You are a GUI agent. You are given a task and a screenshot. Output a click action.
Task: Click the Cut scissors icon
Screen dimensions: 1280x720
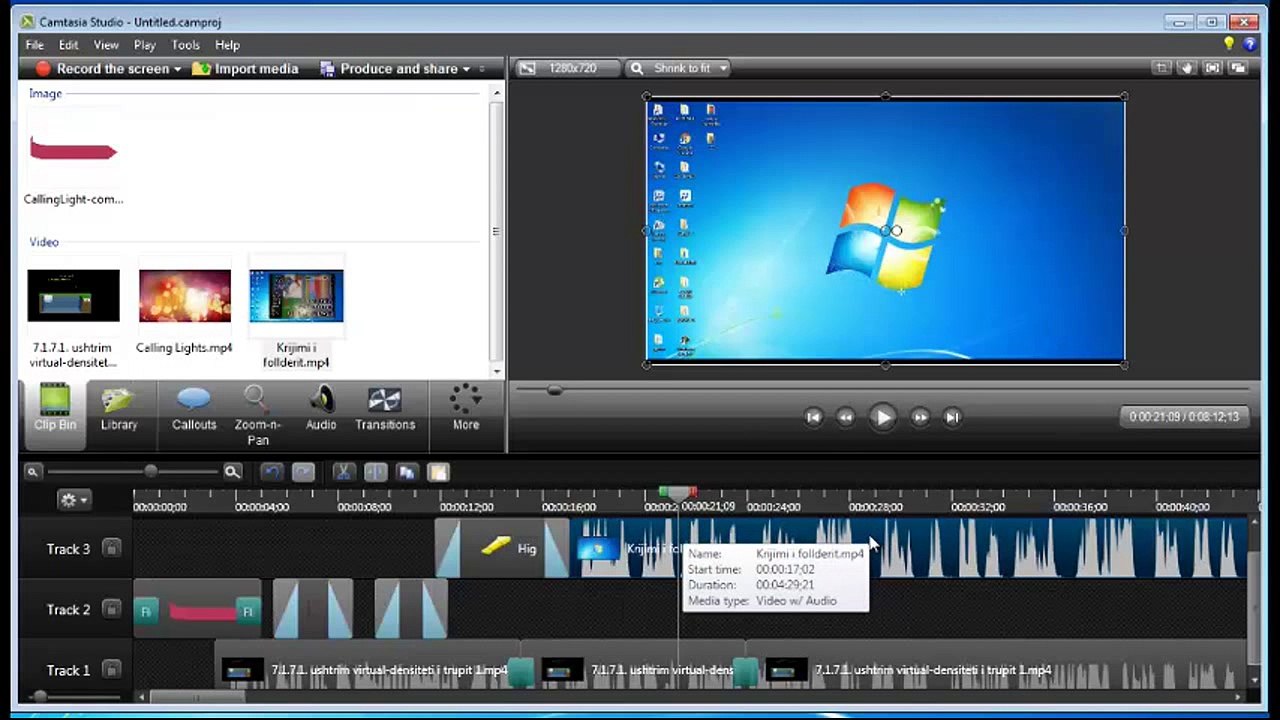343,472
